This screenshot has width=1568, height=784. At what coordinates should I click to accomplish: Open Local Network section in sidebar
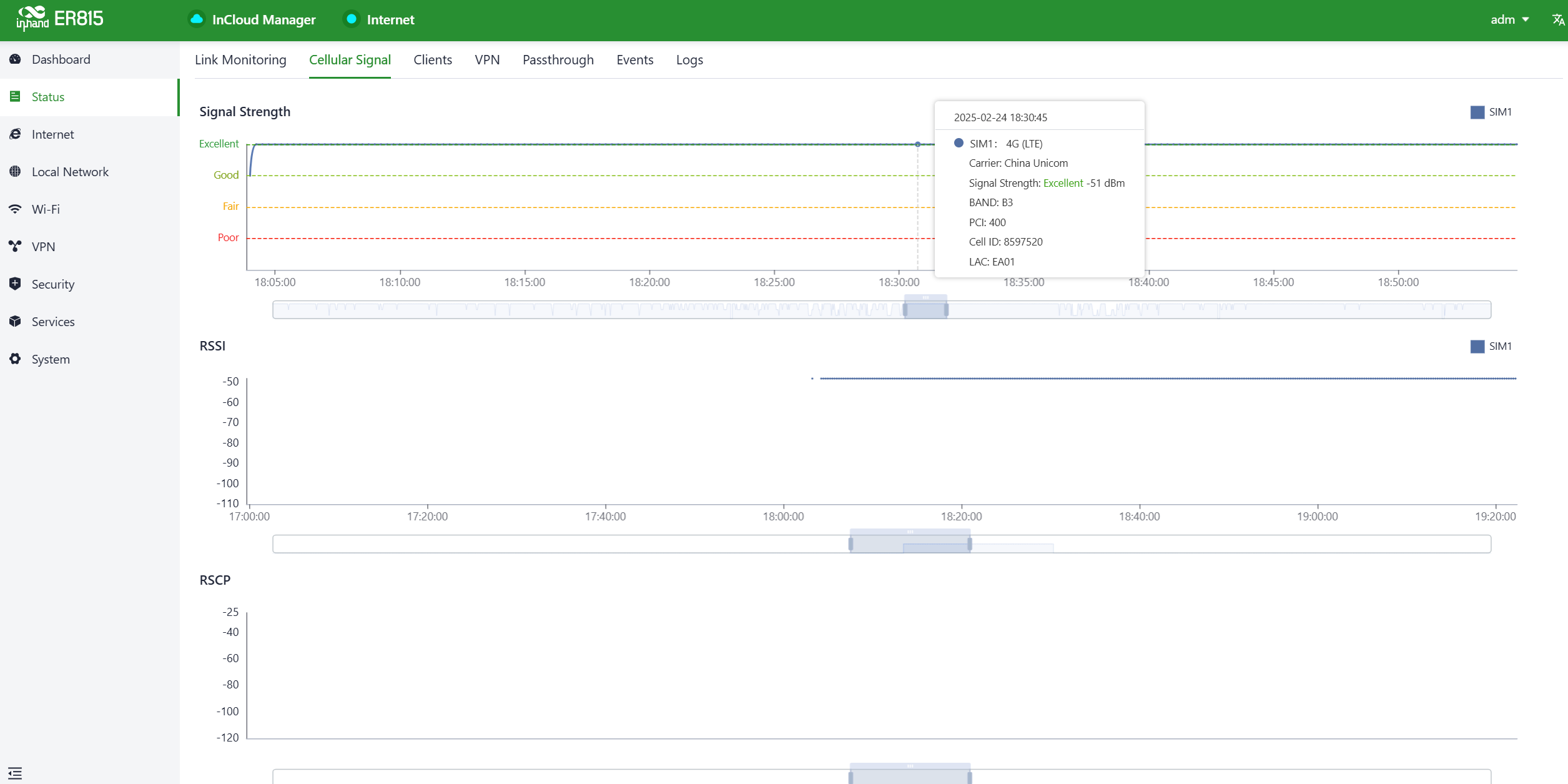pyautogui.click(x=70, y=172)
